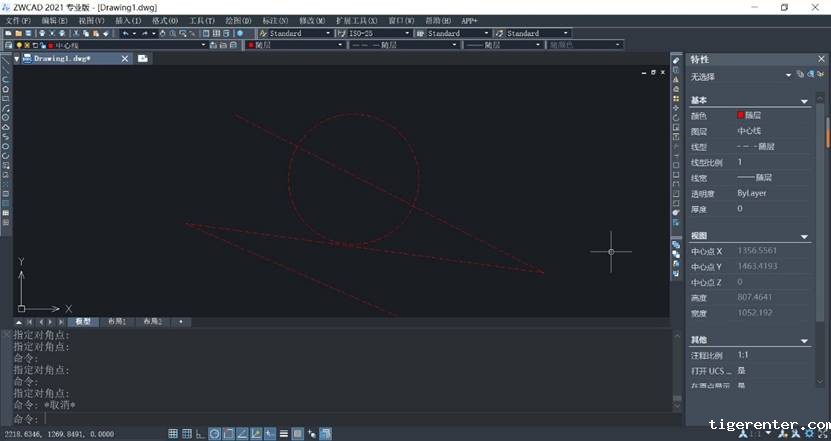Click the undo arrow in the top toolbar
831x441 pixels.
click(125, 33)
